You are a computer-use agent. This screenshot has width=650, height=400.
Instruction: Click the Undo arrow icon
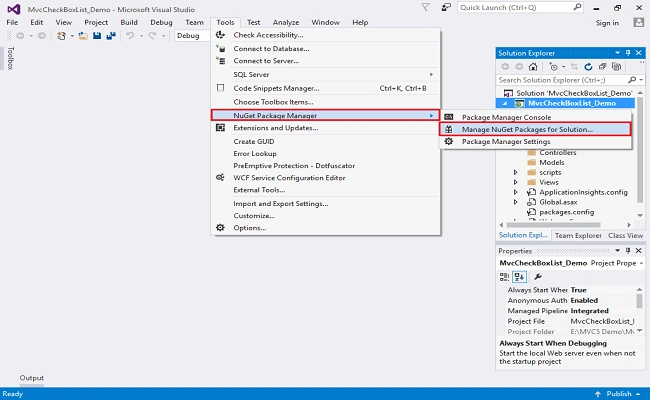click(x=130, y=36)
